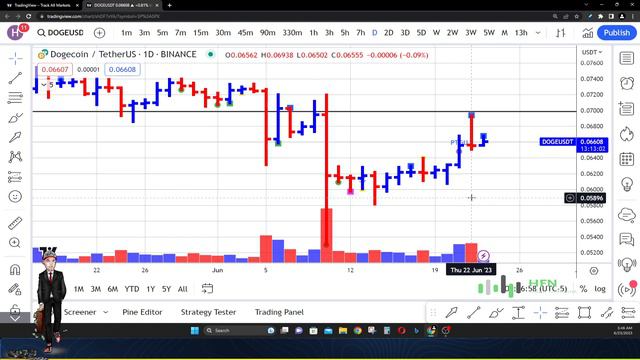Screen dimensions: 640x360
Task: Select the 15m timeframe
Action: (201, 33)
